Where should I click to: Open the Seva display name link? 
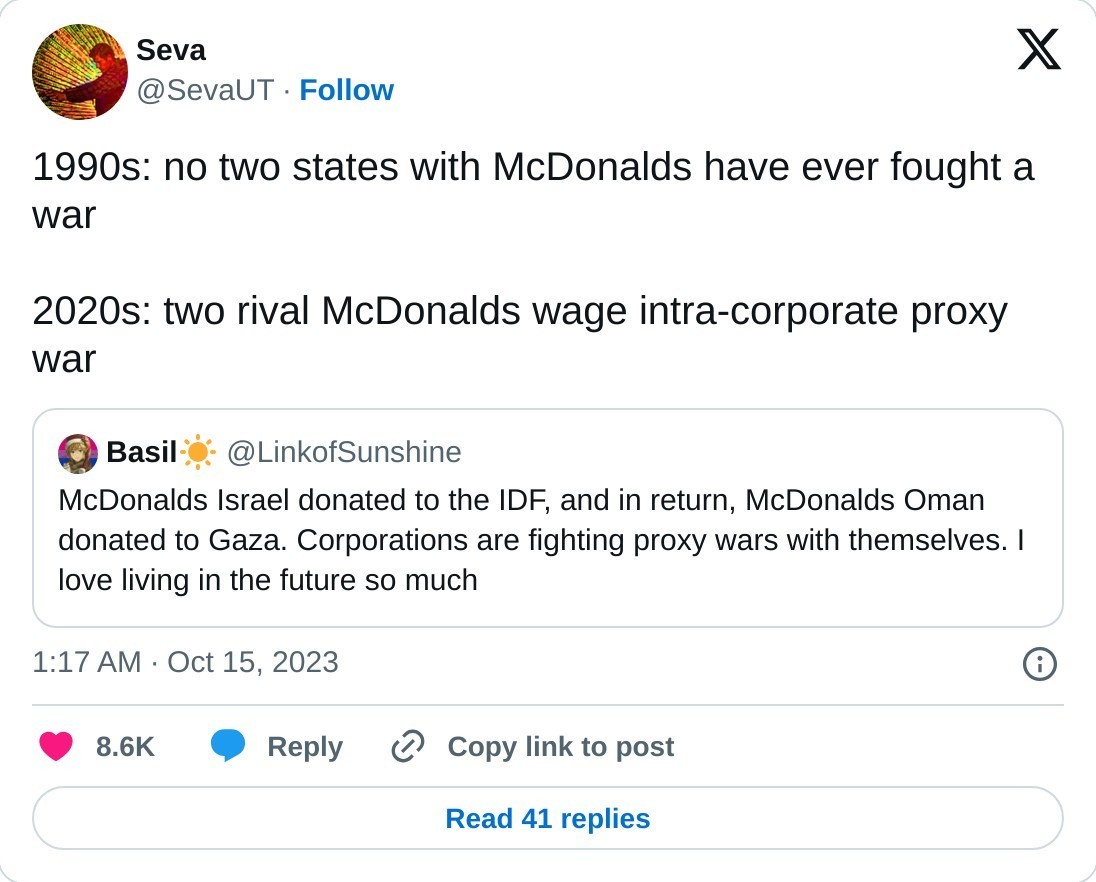pos(171,49)
